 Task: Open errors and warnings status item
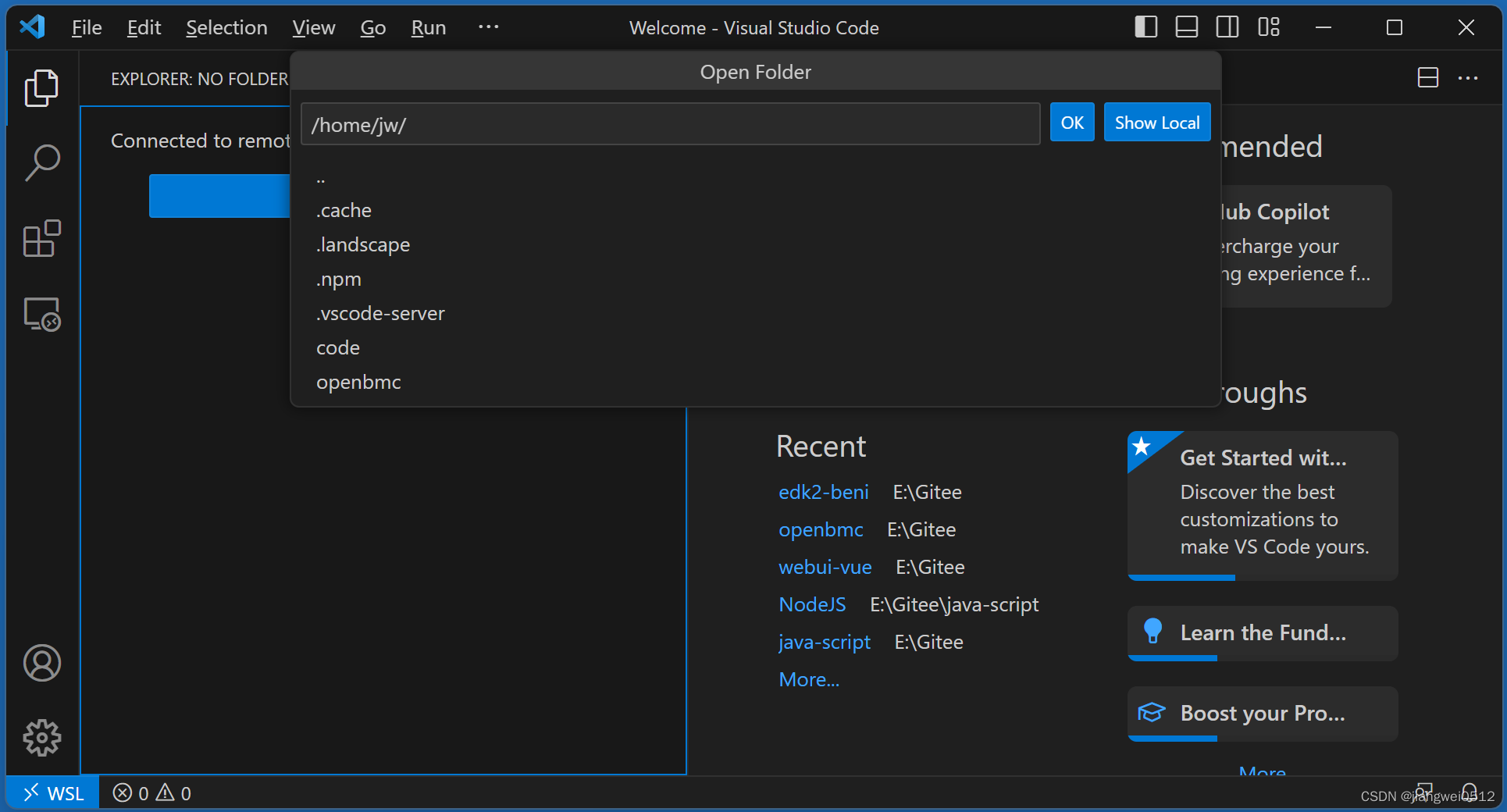pyautogui.click(x=152, y=793)
